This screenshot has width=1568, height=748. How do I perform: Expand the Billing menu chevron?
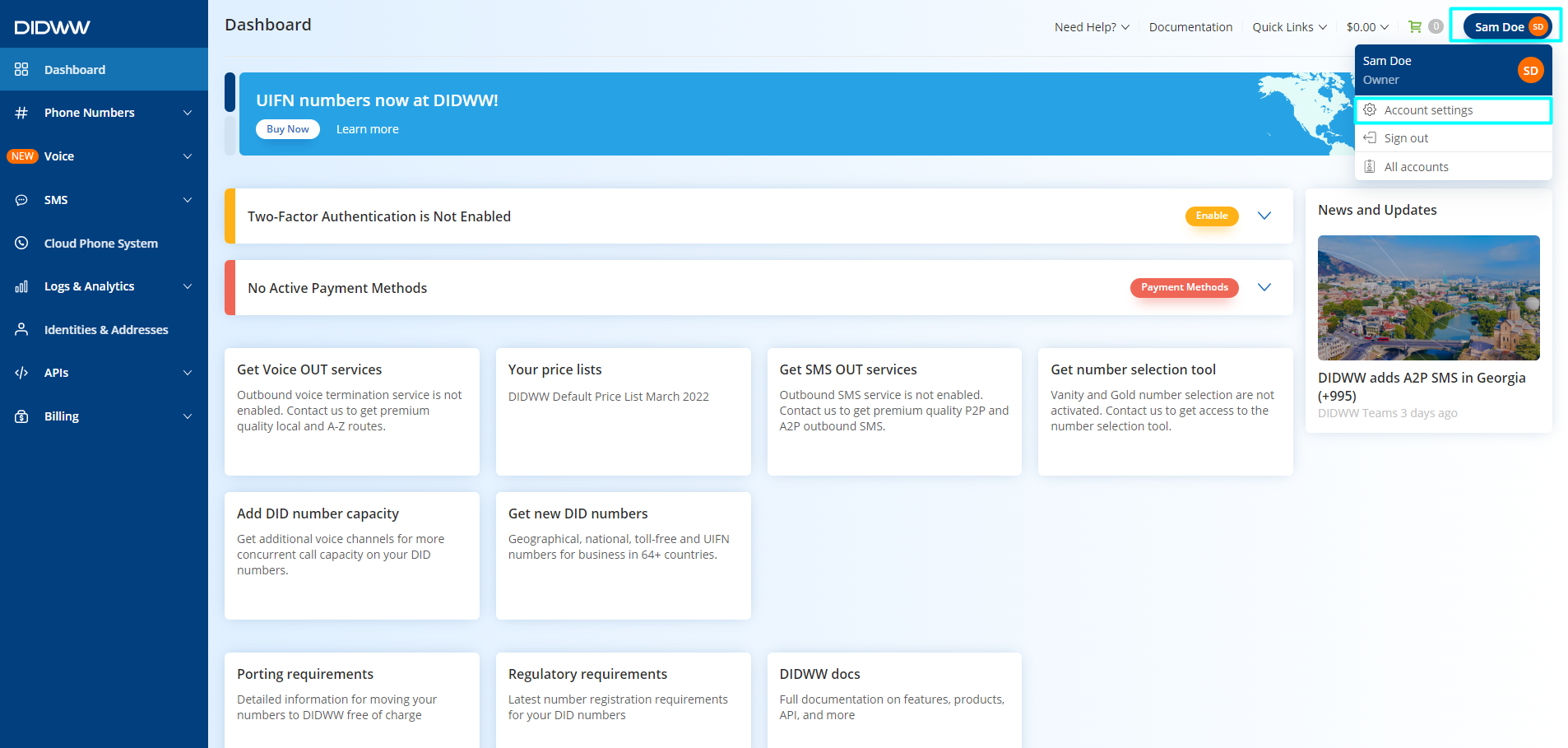click(188, 416)
